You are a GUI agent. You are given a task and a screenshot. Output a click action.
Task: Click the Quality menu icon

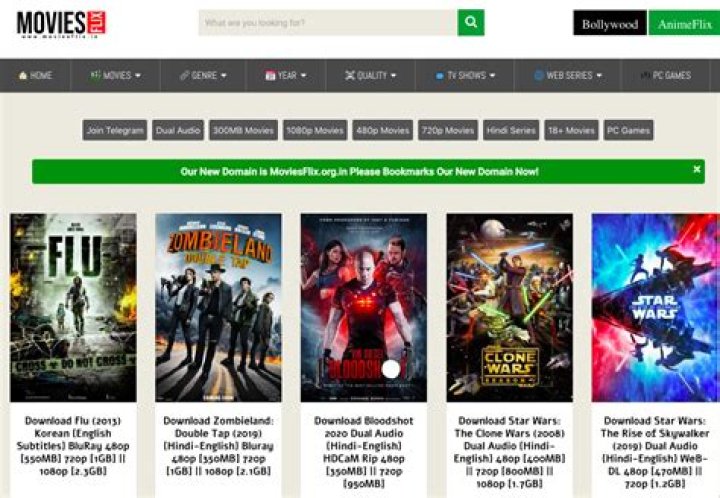350,75
